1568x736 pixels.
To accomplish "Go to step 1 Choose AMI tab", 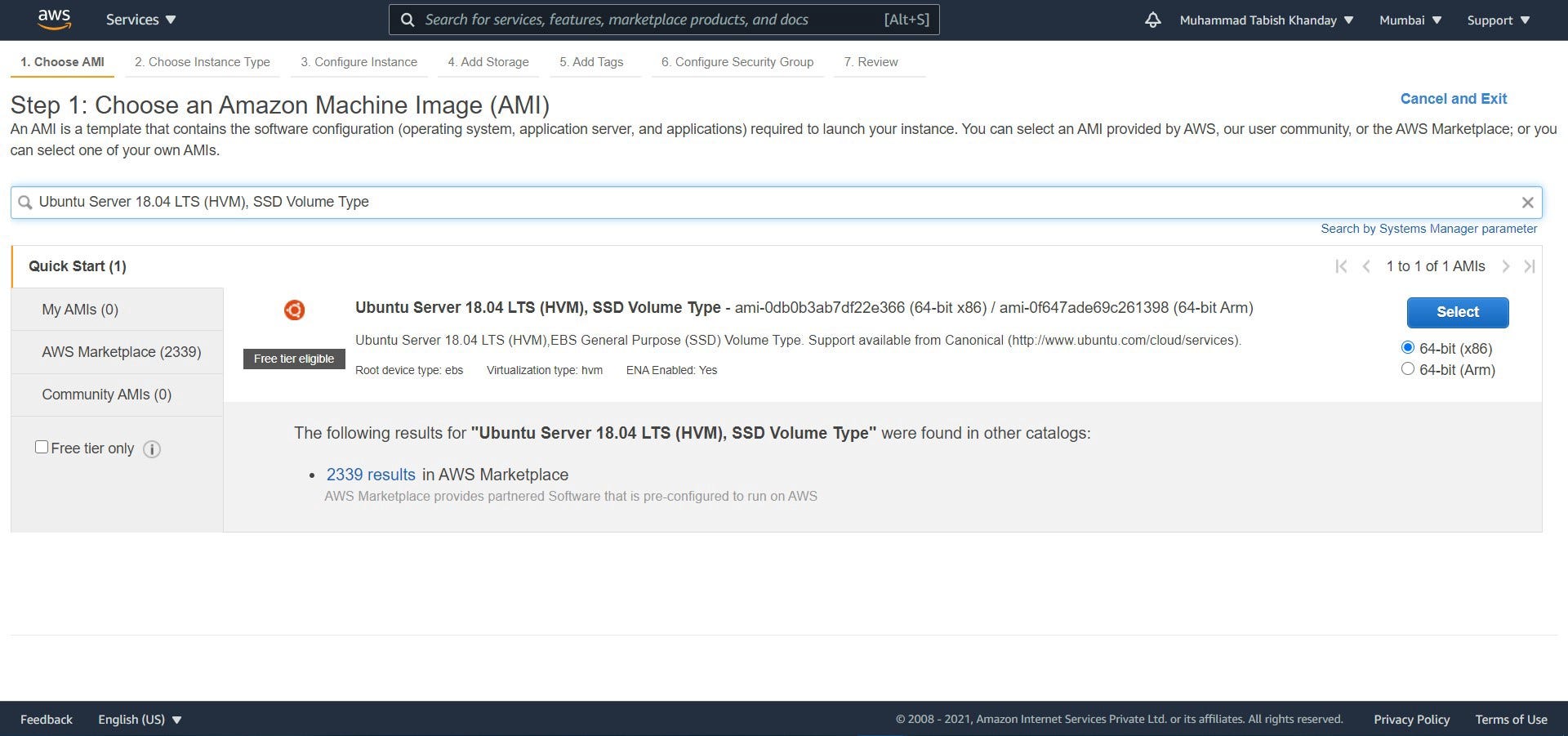I will point(62,62).
